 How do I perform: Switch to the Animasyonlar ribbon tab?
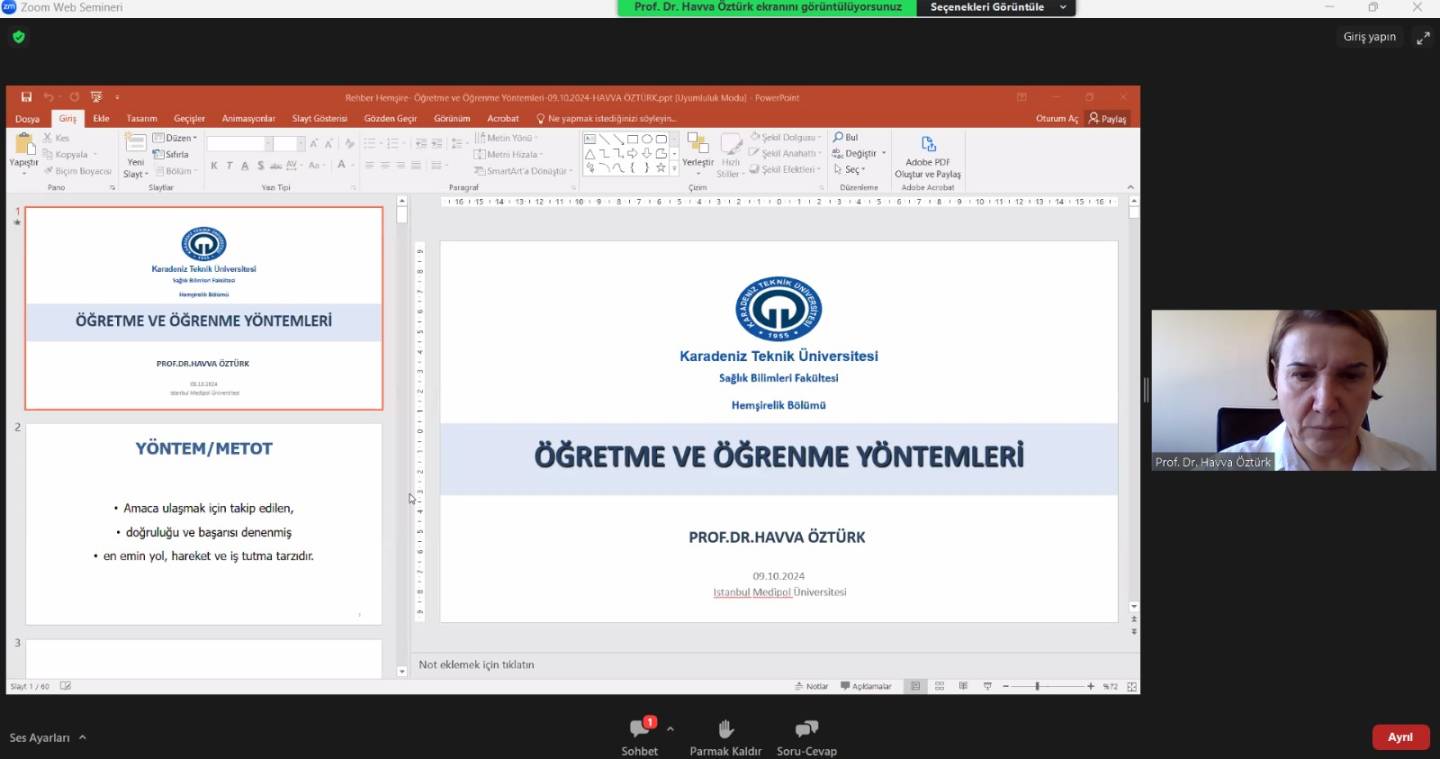pyautogui.click(x=248, y=119)
